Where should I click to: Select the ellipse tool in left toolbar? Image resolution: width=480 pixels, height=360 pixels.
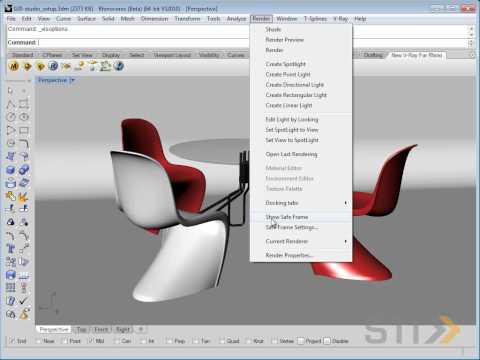click(24, 117)
